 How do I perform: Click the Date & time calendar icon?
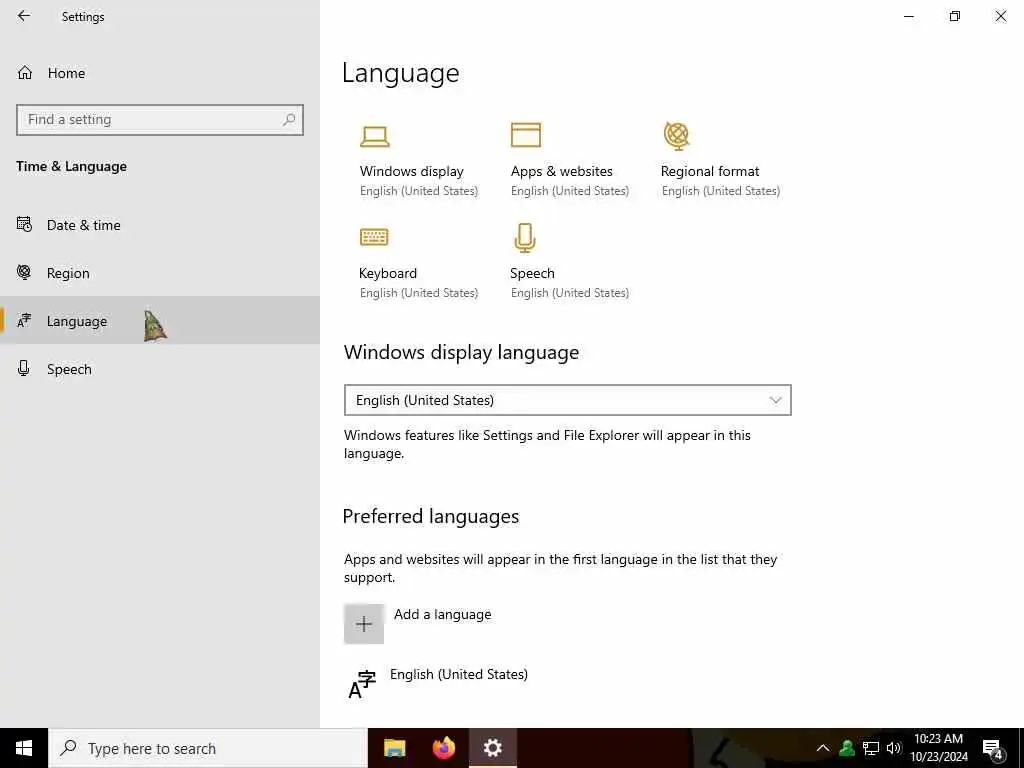point(24,225)
